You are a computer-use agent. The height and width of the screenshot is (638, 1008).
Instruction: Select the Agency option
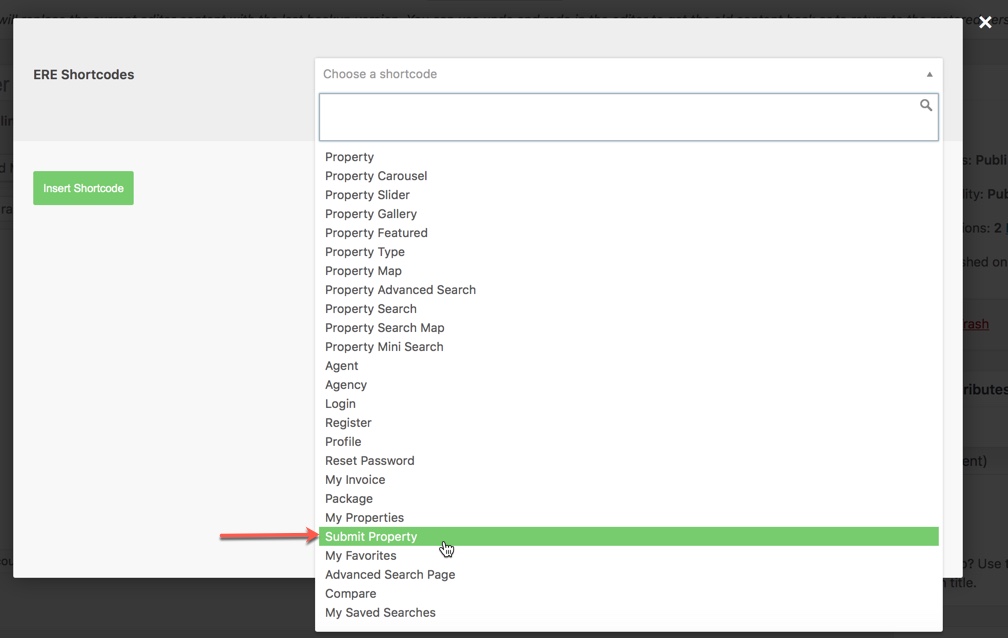[x=629, y=385]
